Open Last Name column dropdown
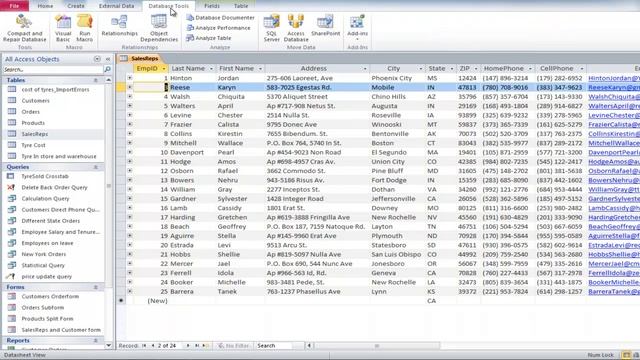 coord(211,69)
